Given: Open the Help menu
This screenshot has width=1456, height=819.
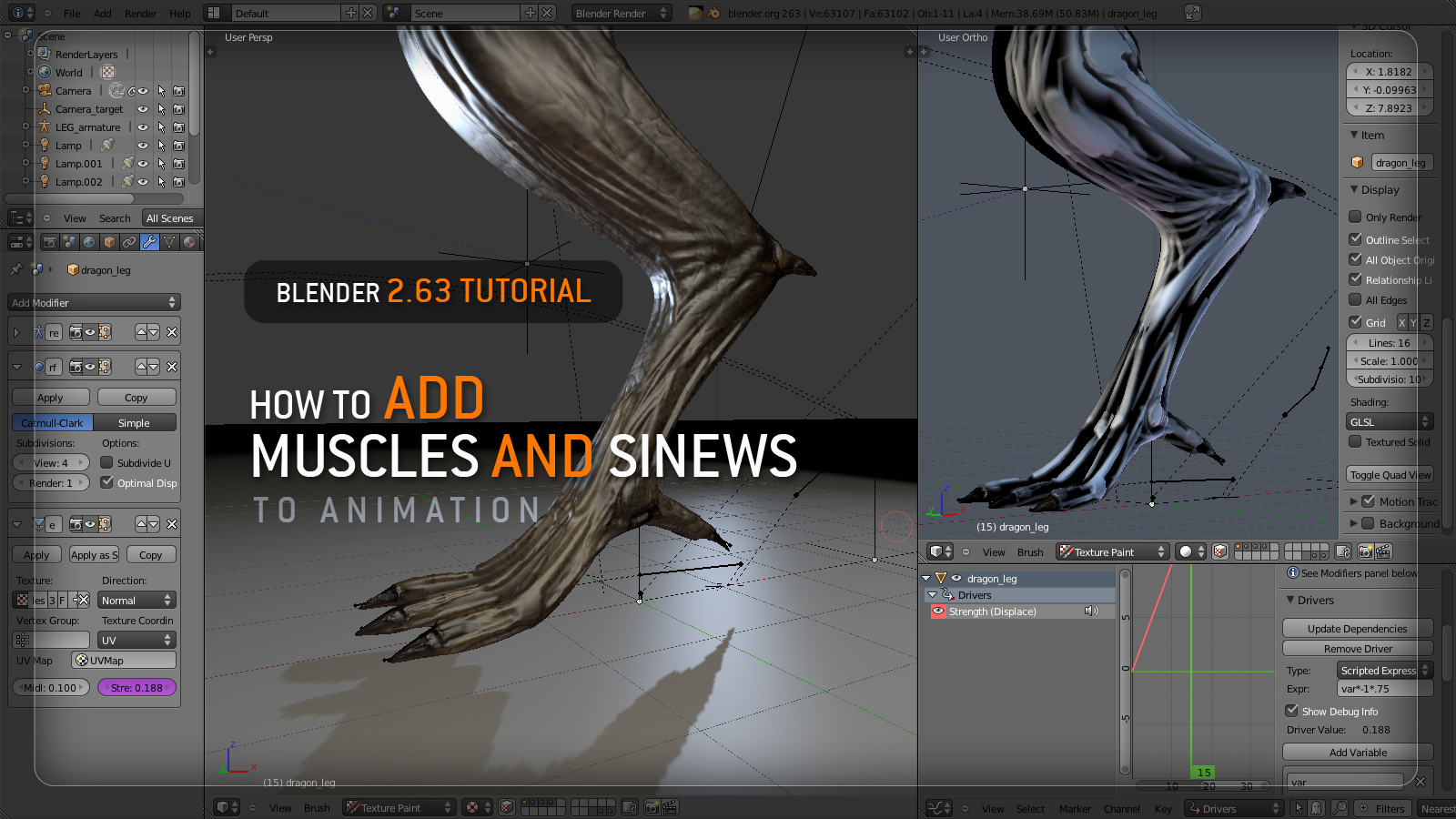Looking at the screenshot, I should coord(180,14).
